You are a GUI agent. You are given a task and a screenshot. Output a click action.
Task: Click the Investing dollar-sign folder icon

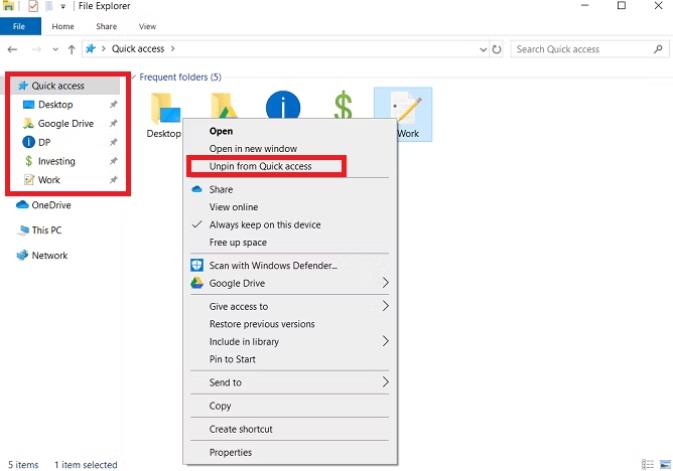pyautogui.click(x=343, y=106)
